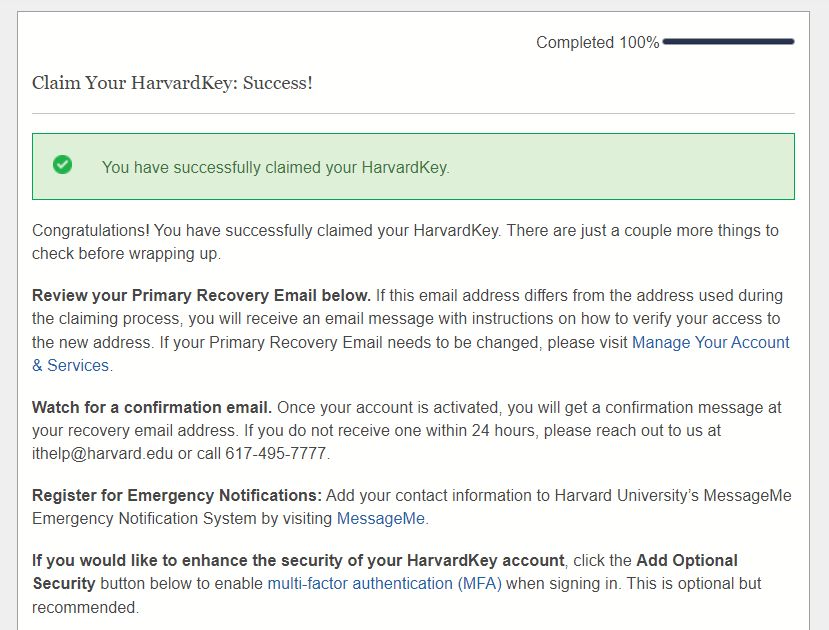Click the word "recommended." at paragraph end
The width and height of the screenshot is (829, 630).
point(85,606)
